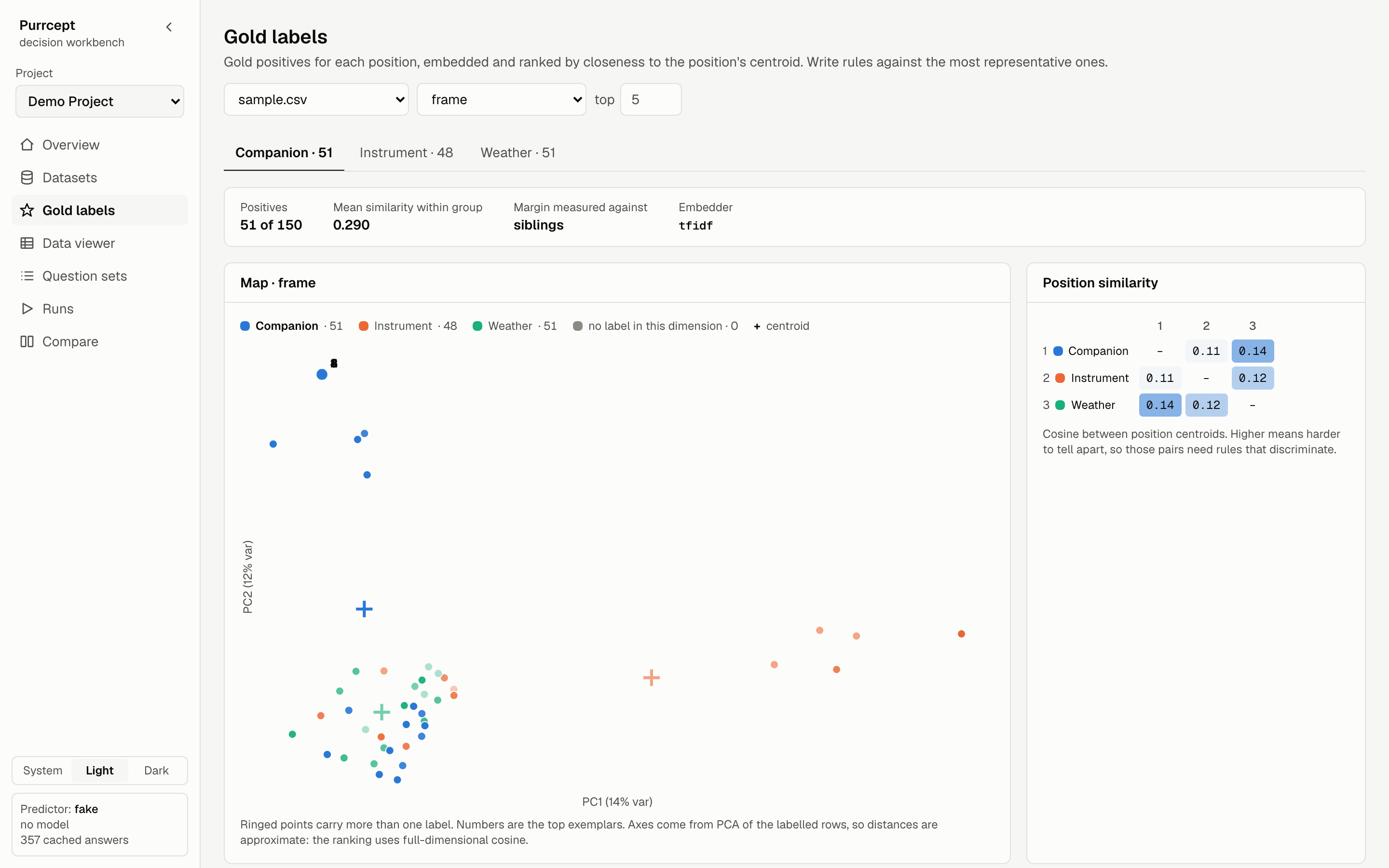The width and height of the screenshot is (1389, 868).
Task: Click the '357 cached answers' text
Action: pos(75,840)
